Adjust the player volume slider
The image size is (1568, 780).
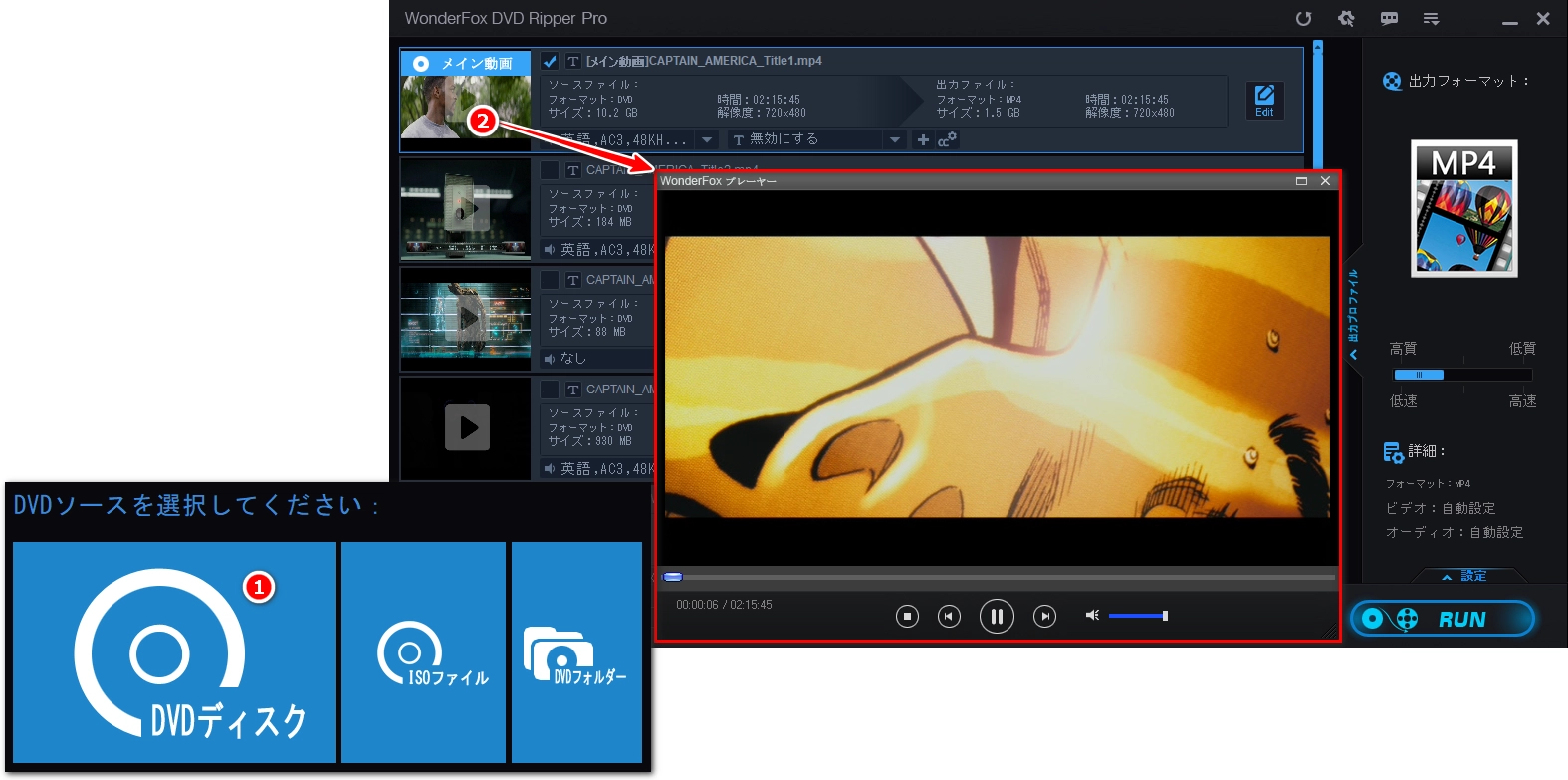pos(1138,616)
